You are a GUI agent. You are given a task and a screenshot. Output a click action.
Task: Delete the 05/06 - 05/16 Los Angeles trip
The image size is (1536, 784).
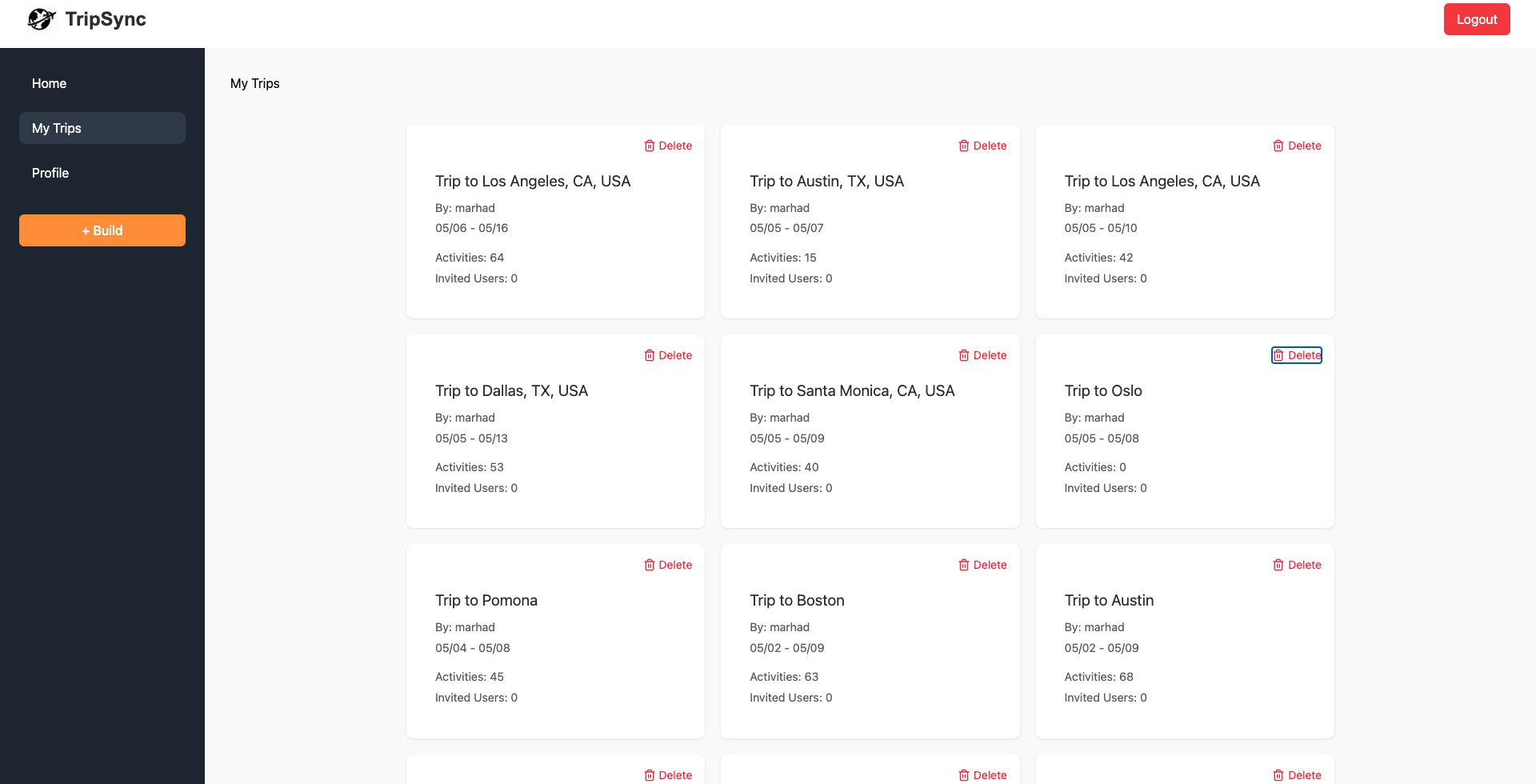(668, 146)
